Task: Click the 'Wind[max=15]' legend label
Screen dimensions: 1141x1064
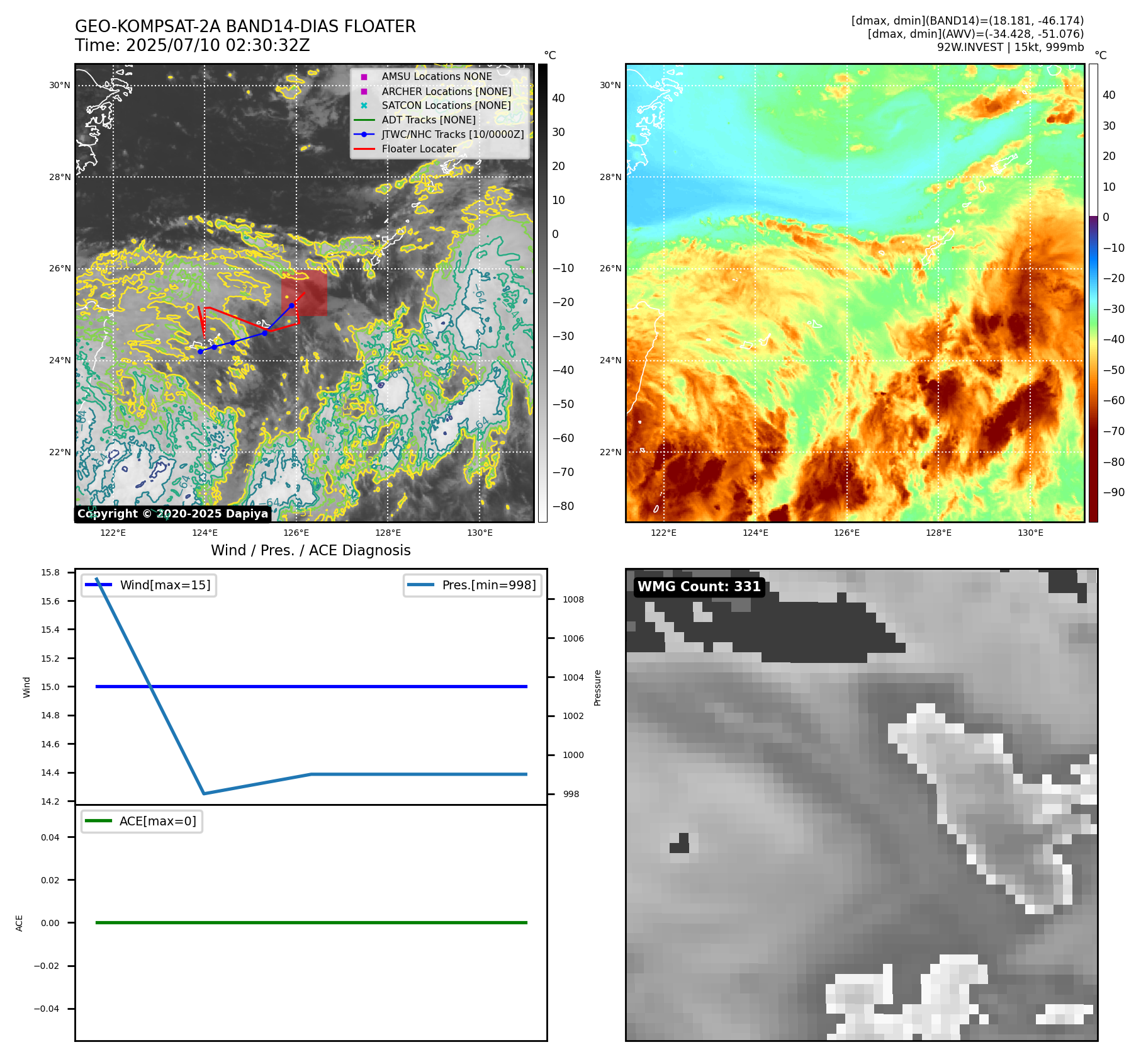Action: [x=166, y=585]
